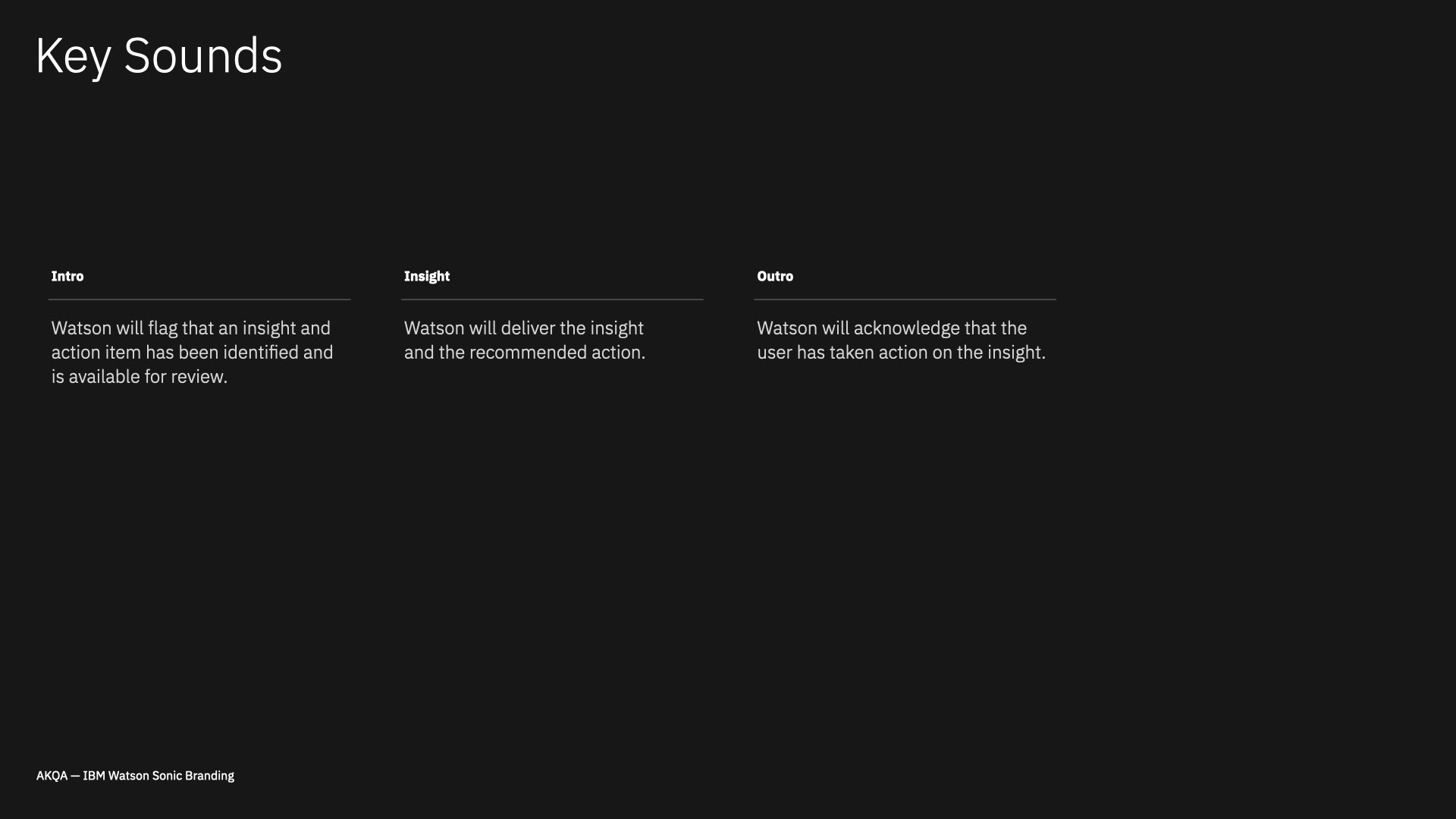Click "IBM Watson Sonic Branding" in the footer
1456x819 pixels.
point(158,776)
